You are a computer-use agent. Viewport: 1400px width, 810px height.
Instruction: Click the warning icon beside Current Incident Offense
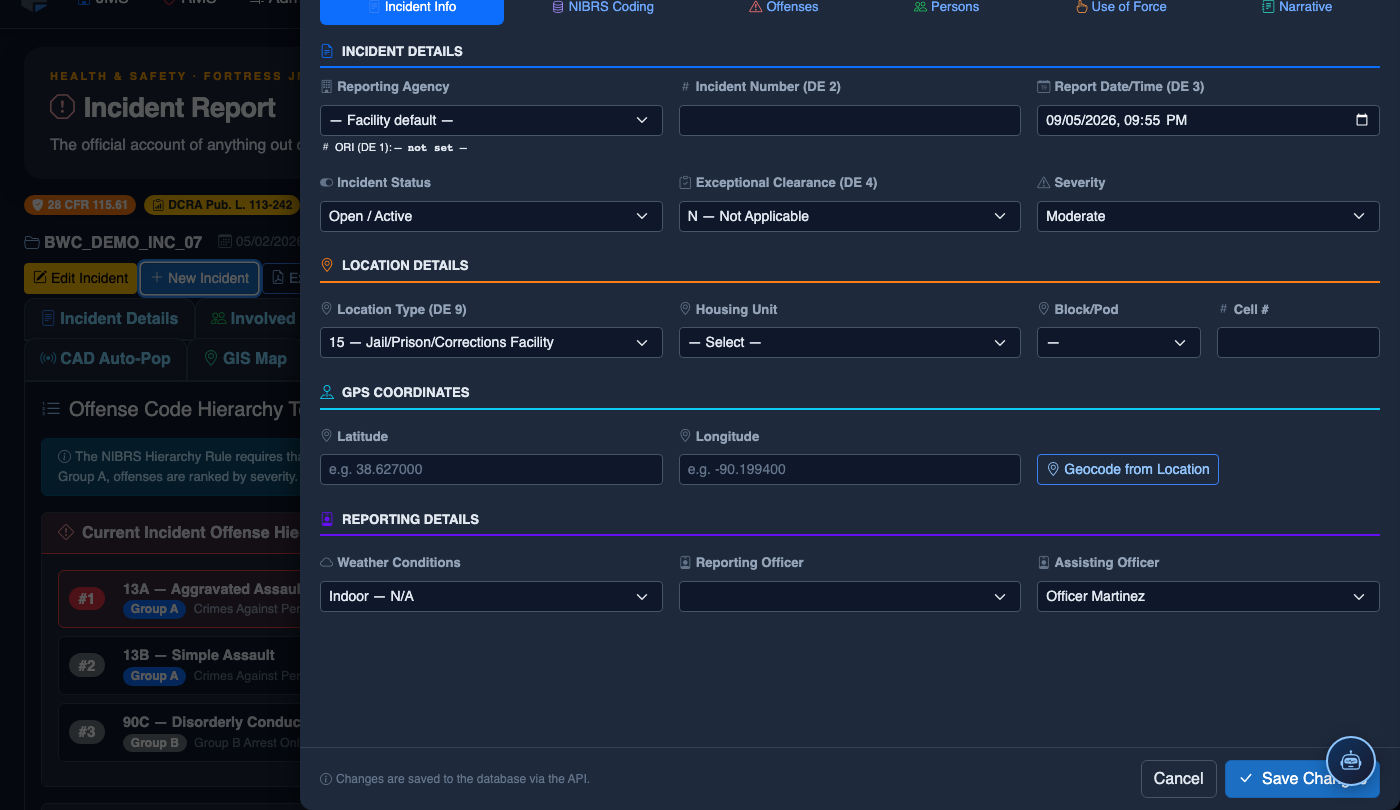pyautogui.click(x=66, y=532)
